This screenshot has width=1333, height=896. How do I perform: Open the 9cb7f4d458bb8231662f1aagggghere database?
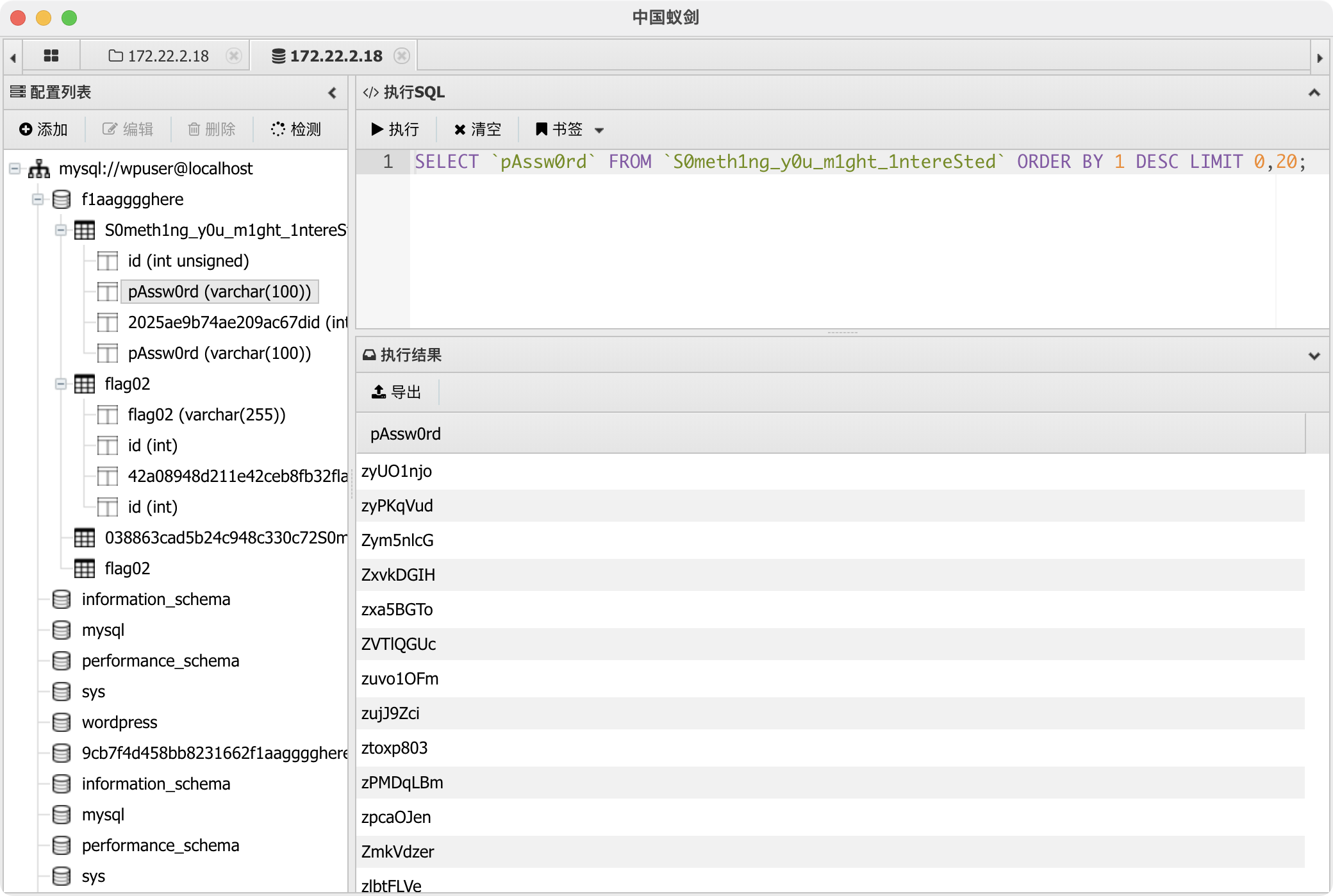pos(214,753)
